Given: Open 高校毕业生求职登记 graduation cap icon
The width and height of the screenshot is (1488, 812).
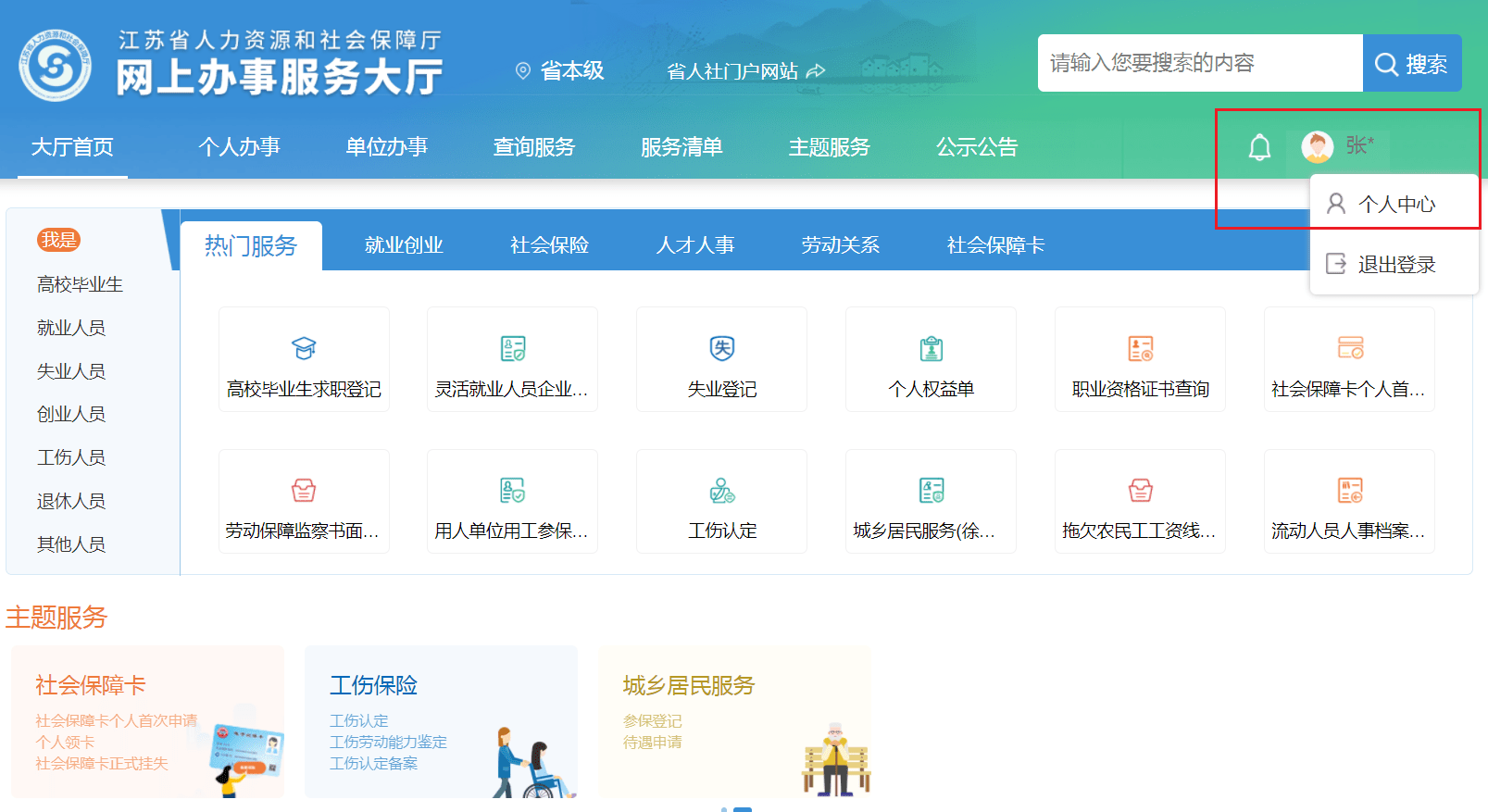Looking at the screenshot, I should coord(304,349).
